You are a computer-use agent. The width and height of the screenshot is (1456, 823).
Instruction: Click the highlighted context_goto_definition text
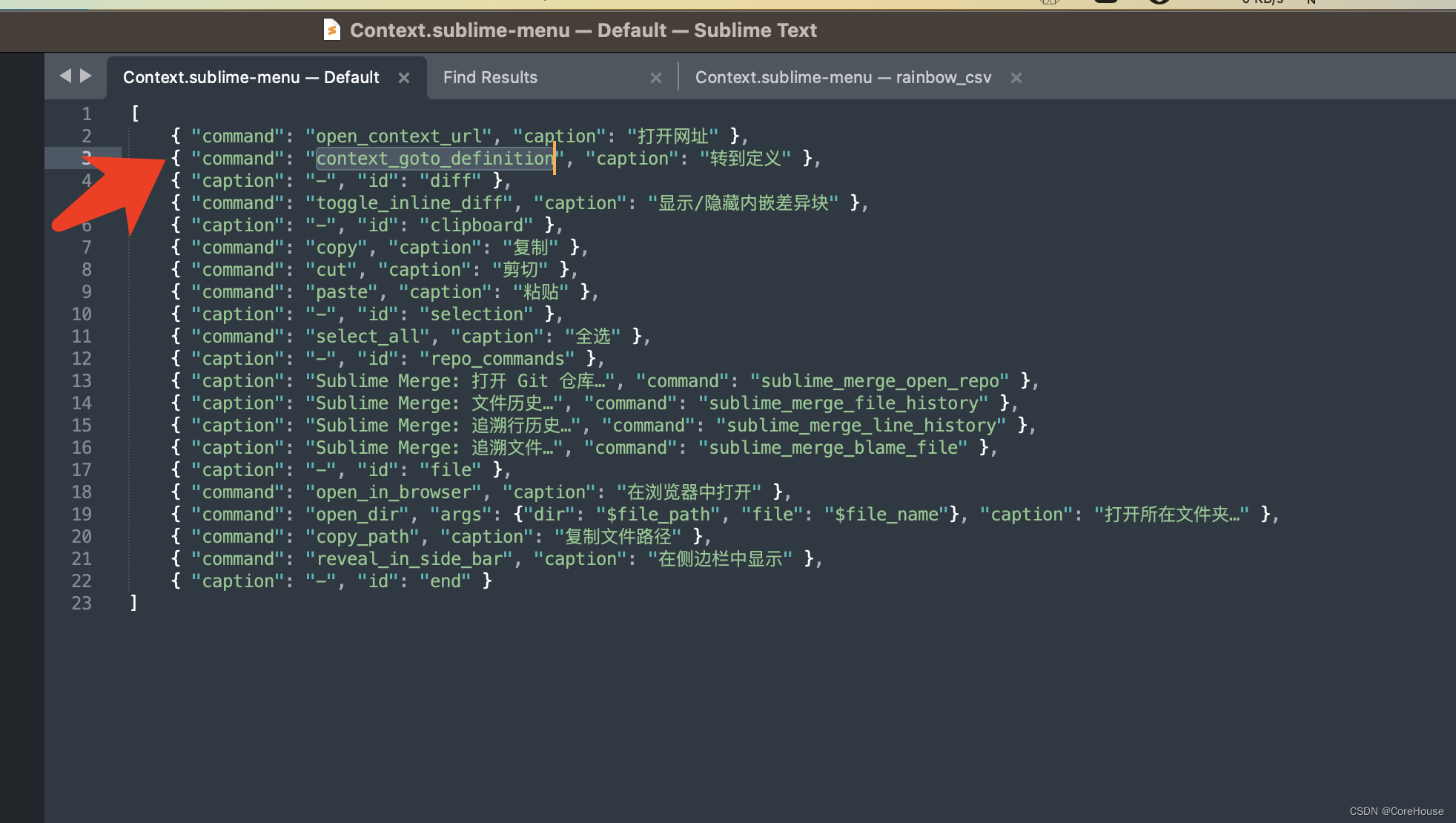pos(434,158)
